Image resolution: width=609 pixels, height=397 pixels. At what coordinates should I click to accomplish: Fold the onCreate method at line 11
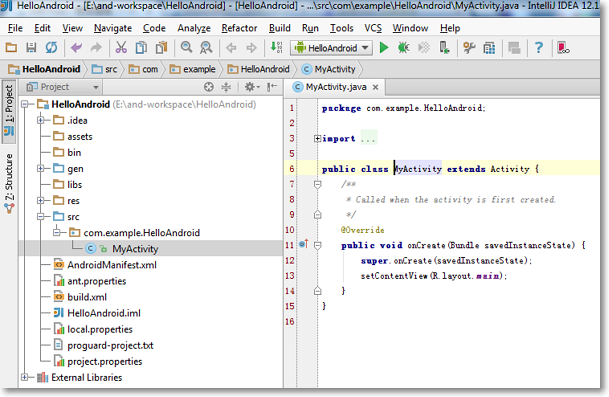point(317,245)
